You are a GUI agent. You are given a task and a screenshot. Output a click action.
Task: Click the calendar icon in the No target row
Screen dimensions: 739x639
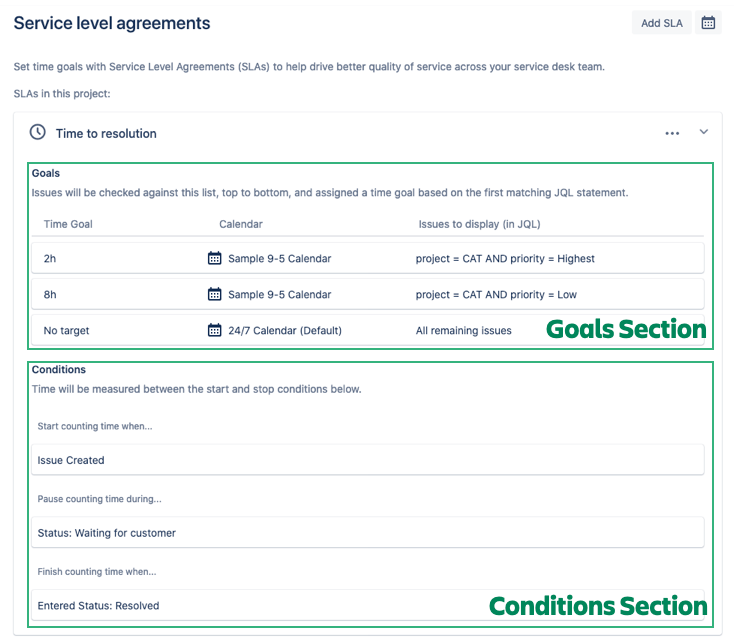click(x=214, y=330)
